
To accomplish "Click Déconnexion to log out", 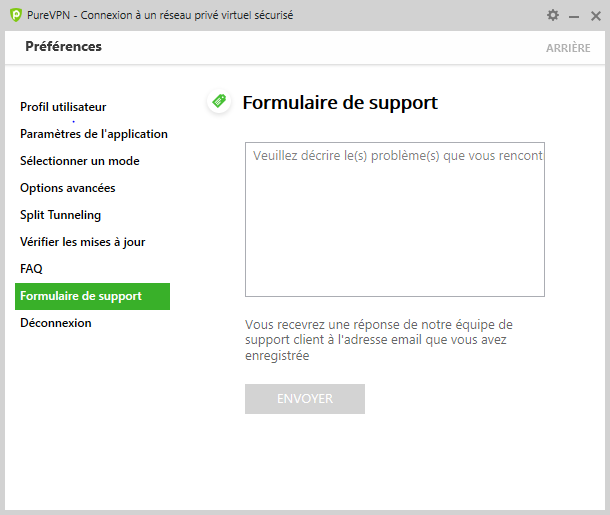I will [x=56, y=323].
